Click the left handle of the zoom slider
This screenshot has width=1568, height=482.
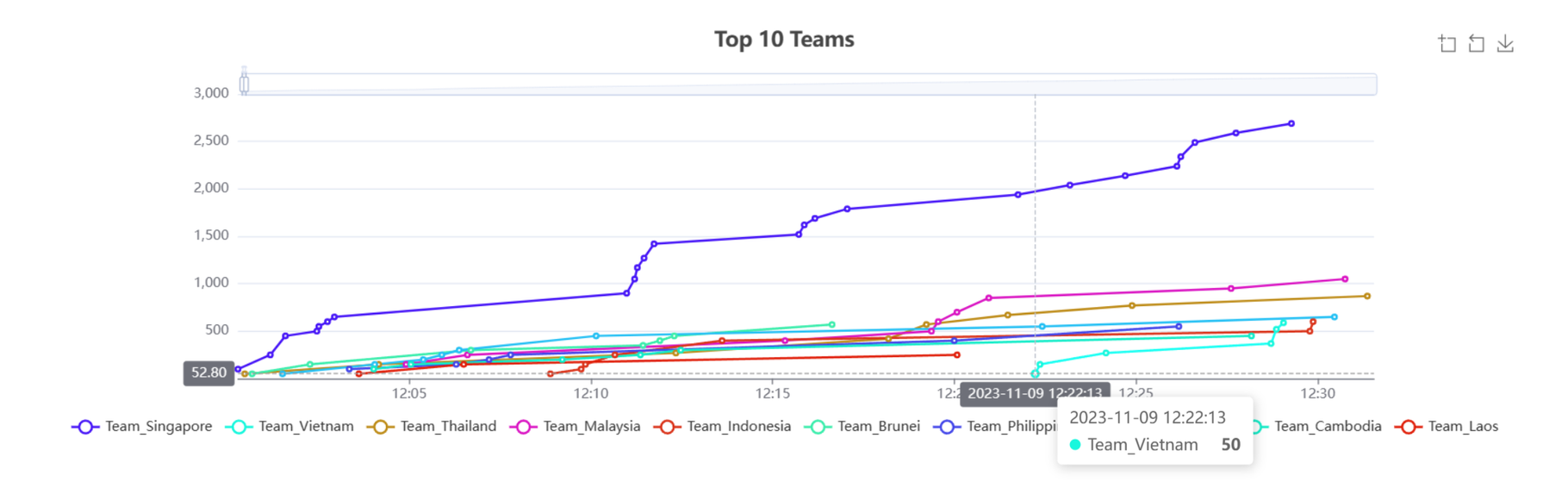(x=245, y=84)
